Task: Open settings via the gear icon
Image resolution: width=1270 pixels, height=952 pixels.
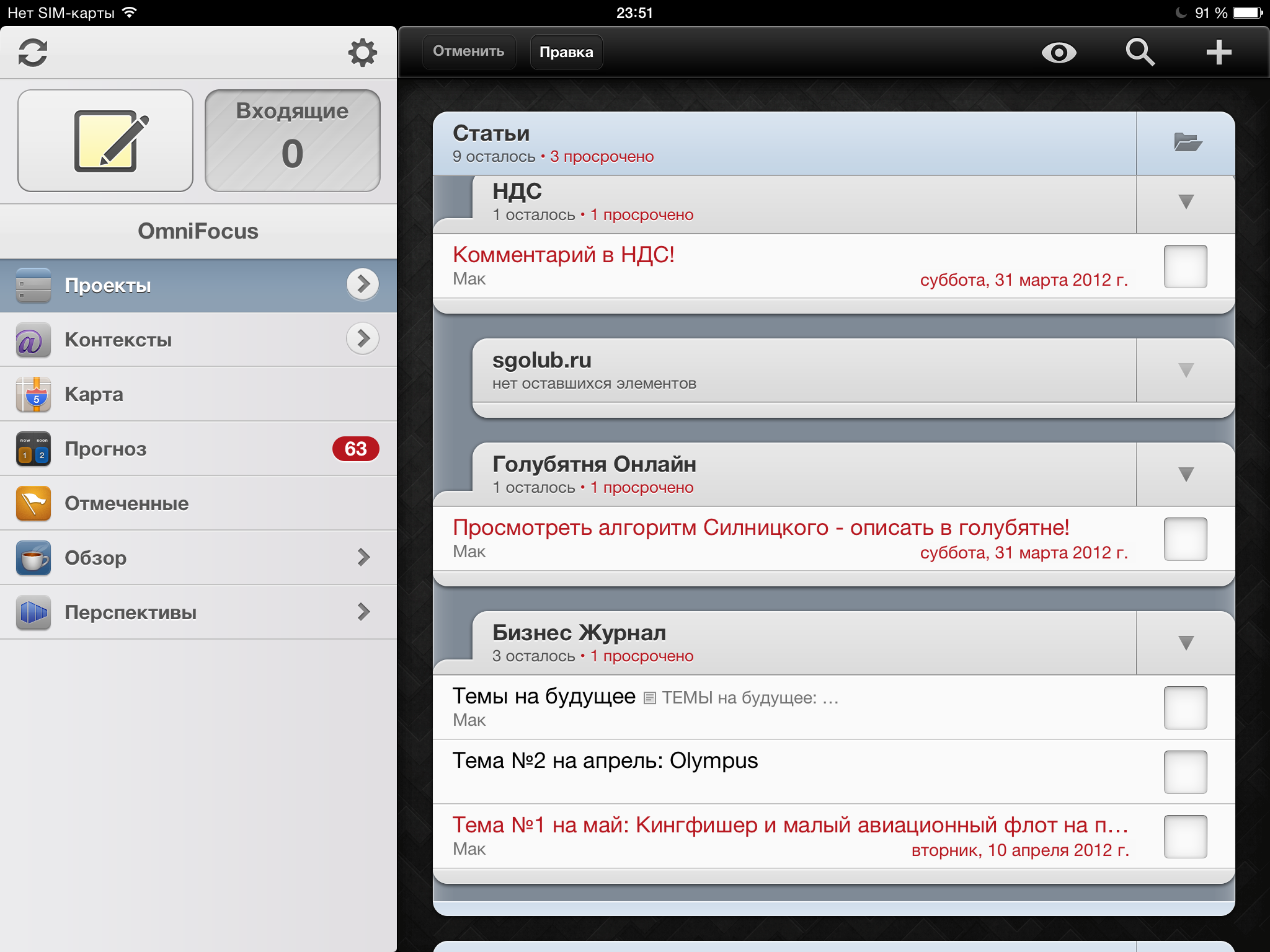Action: [362, 53]
